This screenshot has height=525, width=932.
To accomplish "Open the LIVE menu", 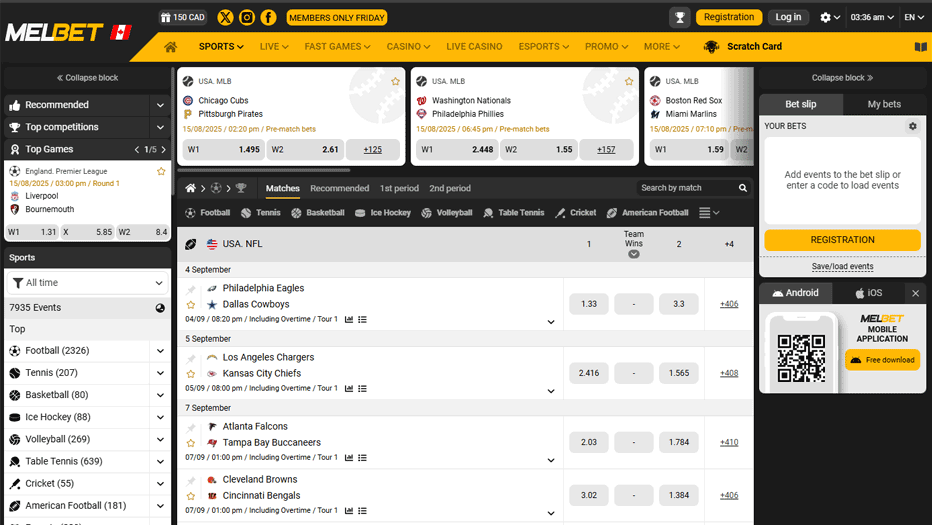I will (x=274, y=46).
